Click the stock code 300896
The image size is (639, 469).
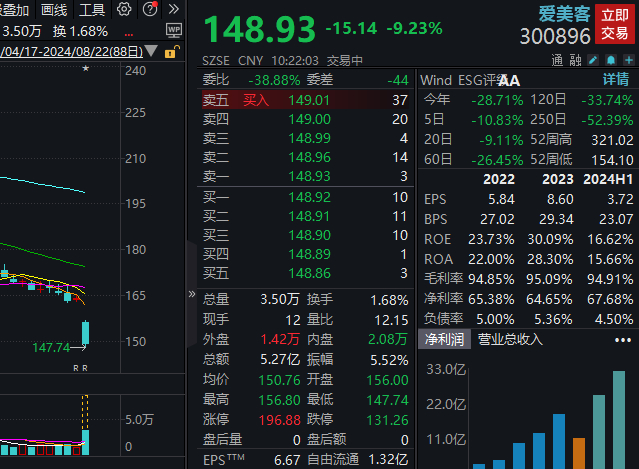[x=555, y=37]
